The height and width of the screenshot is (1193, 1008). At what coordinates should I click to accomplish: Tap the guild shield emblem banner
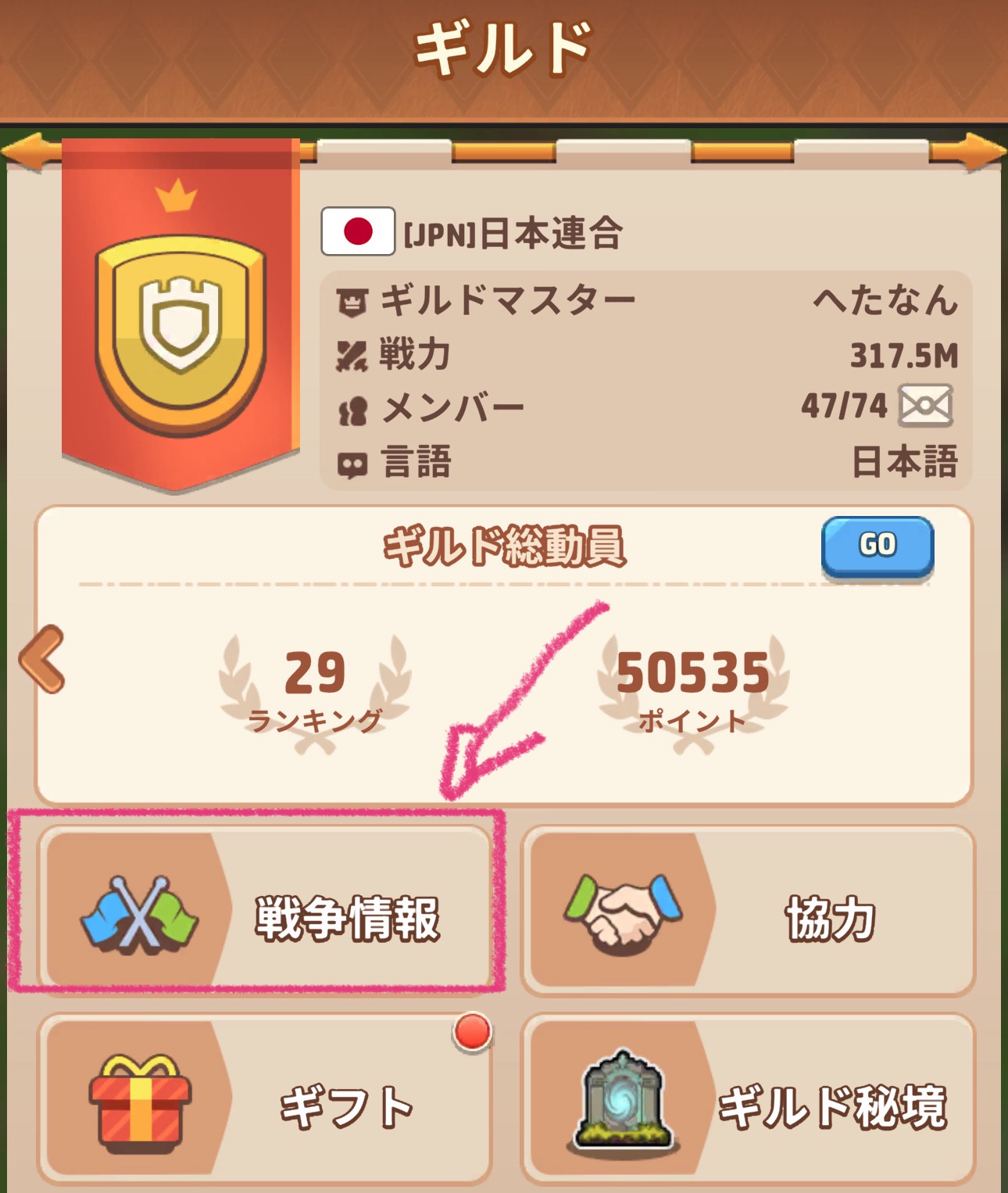181,314
